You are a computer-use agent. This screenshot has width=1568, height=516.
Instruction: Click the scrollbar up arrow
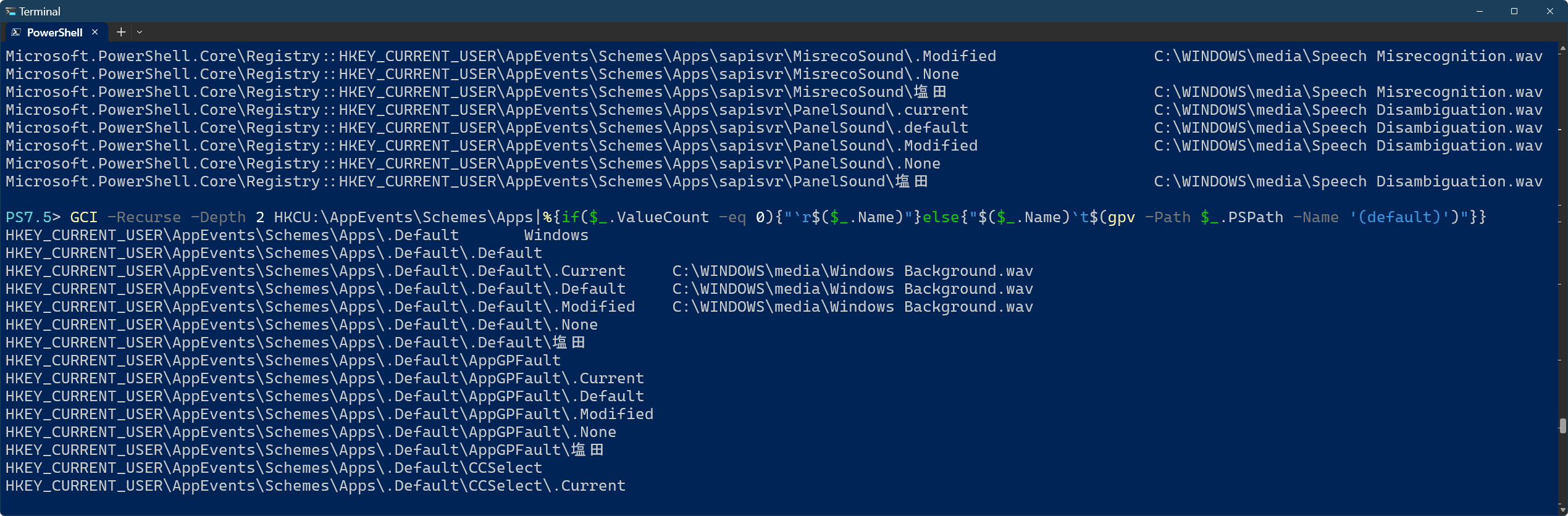pos(1562,48)
